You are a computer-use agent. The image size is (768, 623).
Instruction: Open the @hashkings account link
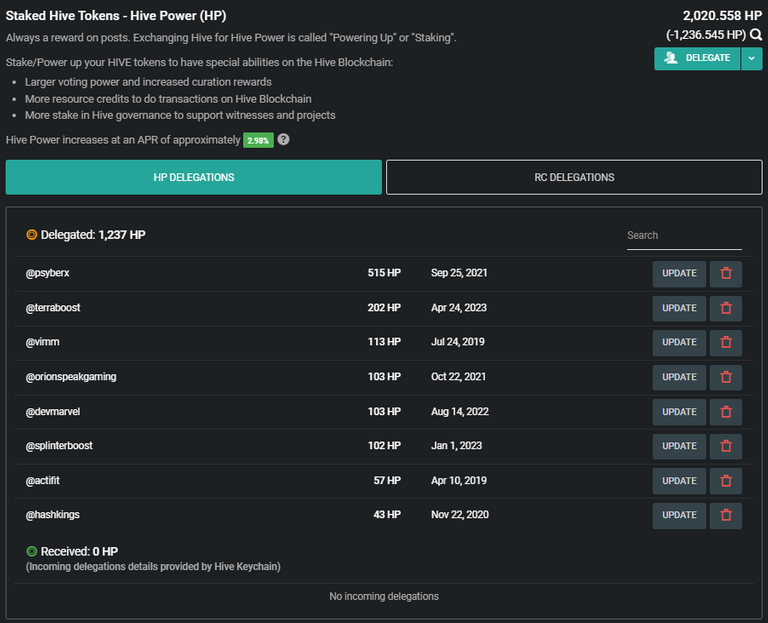point(52,515)
